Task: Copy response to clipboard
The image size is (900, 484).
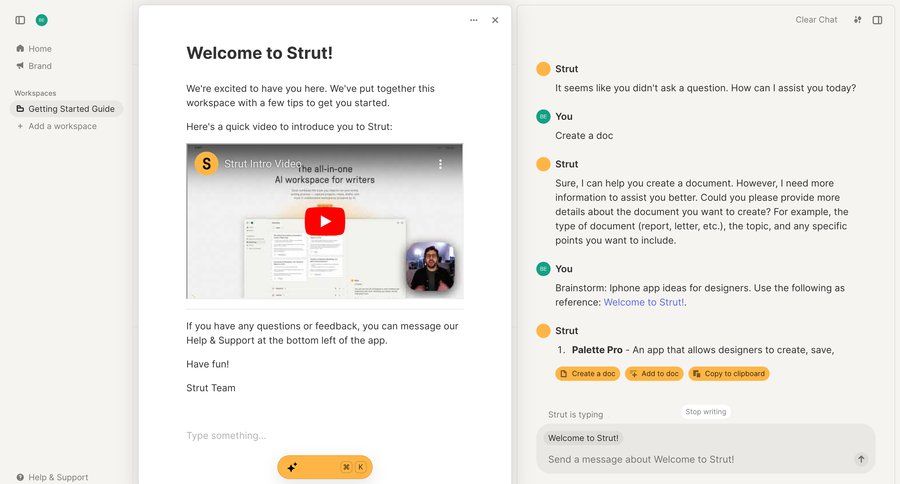Action: click(x=729, y=374)
